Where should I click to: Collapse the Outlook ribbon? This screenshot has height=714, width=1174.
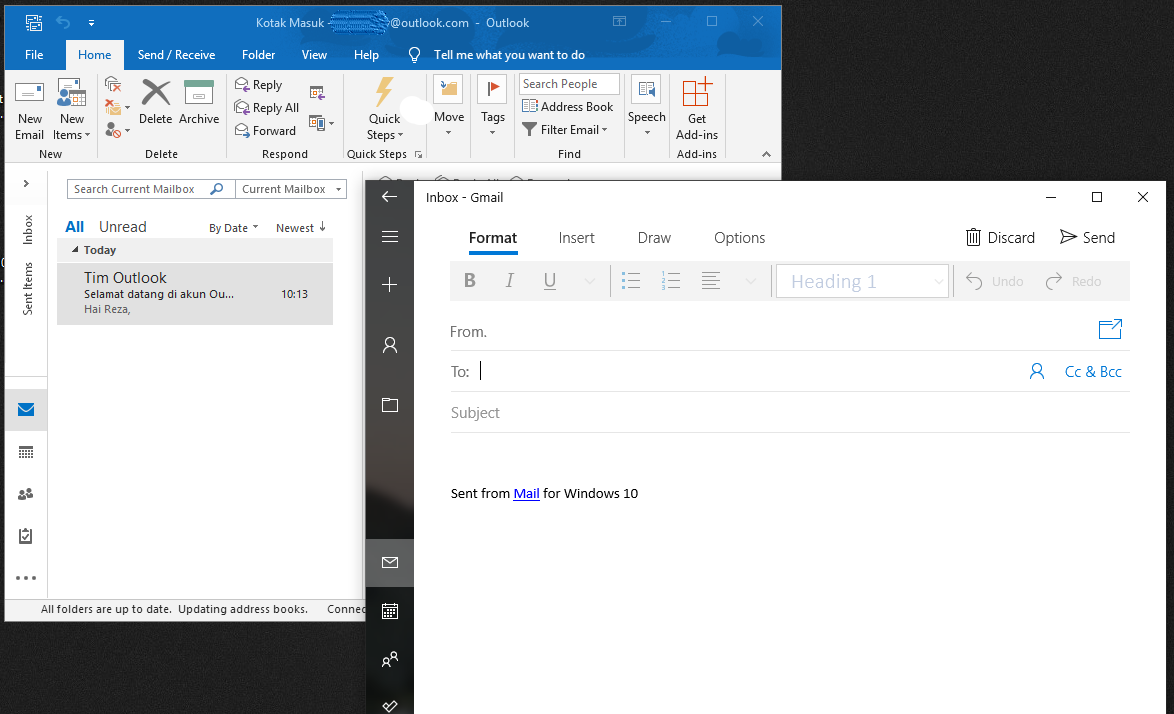pyautogui.click(x=766, y=154)
